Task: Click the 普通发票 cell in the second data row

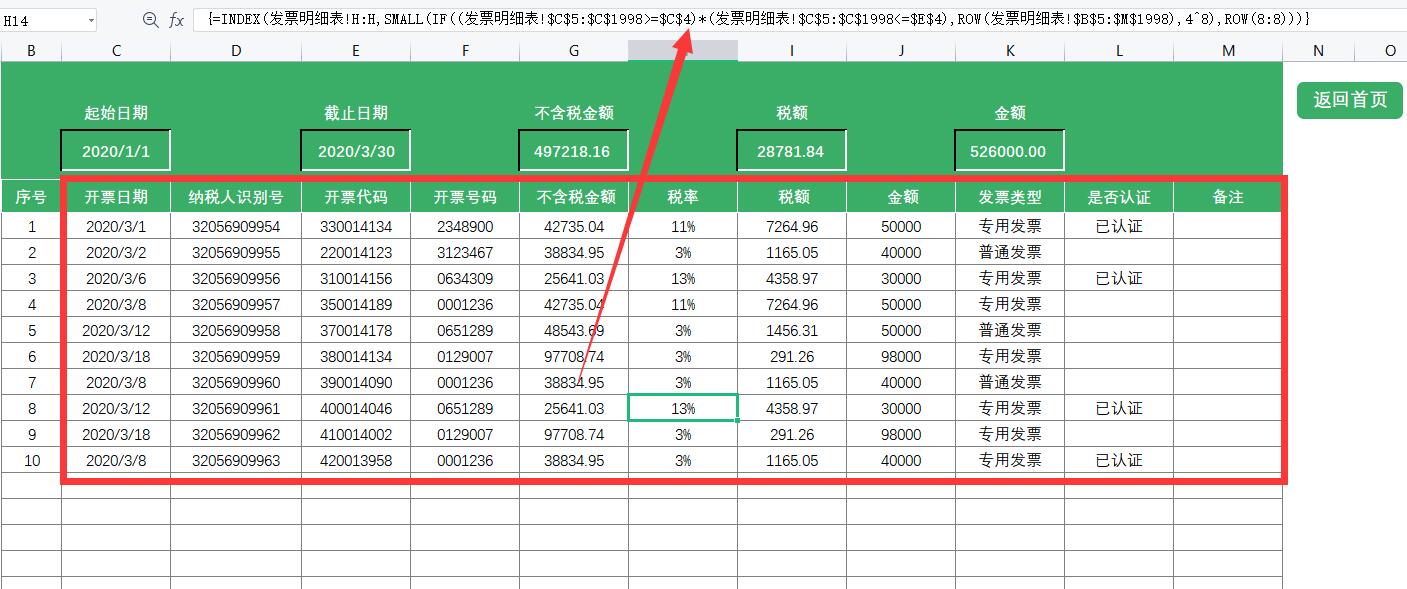Action: pos(1009,252)
